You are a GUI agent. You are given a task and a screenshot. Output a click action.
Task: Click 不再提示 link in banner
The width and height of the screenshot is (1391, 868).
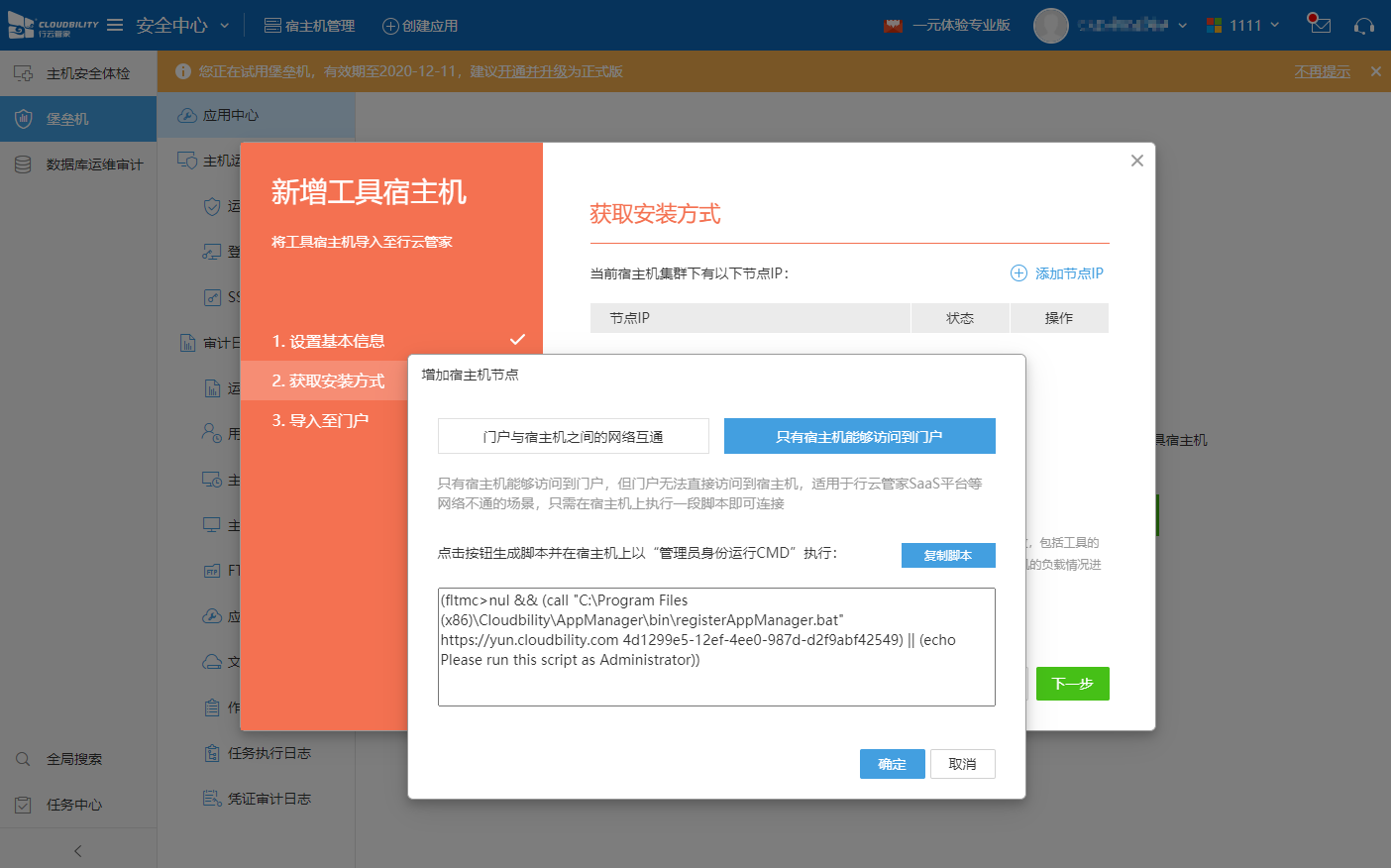point(1322,71)
